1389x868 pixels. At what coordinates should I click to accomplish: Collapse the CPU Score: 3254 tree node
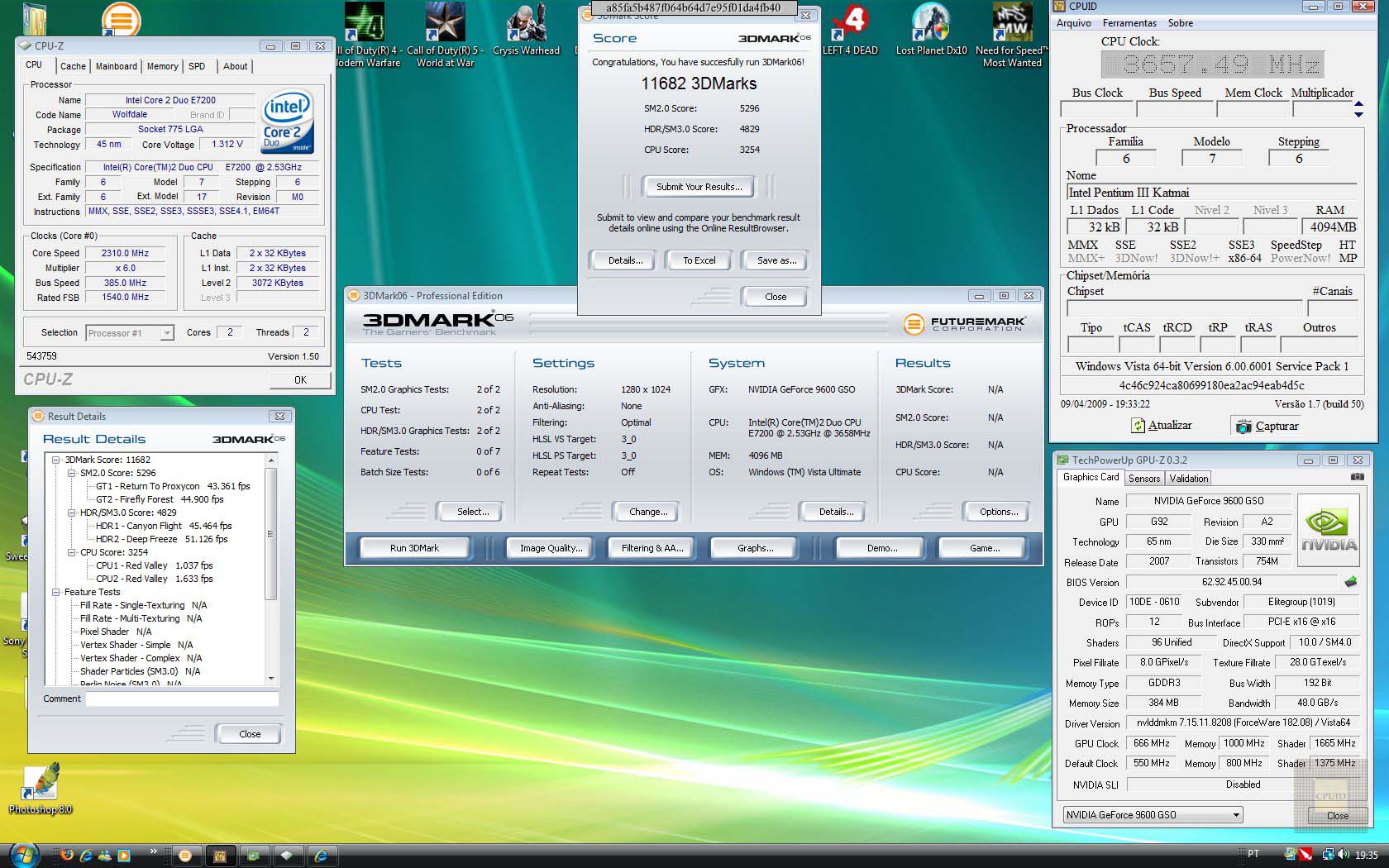71,552
